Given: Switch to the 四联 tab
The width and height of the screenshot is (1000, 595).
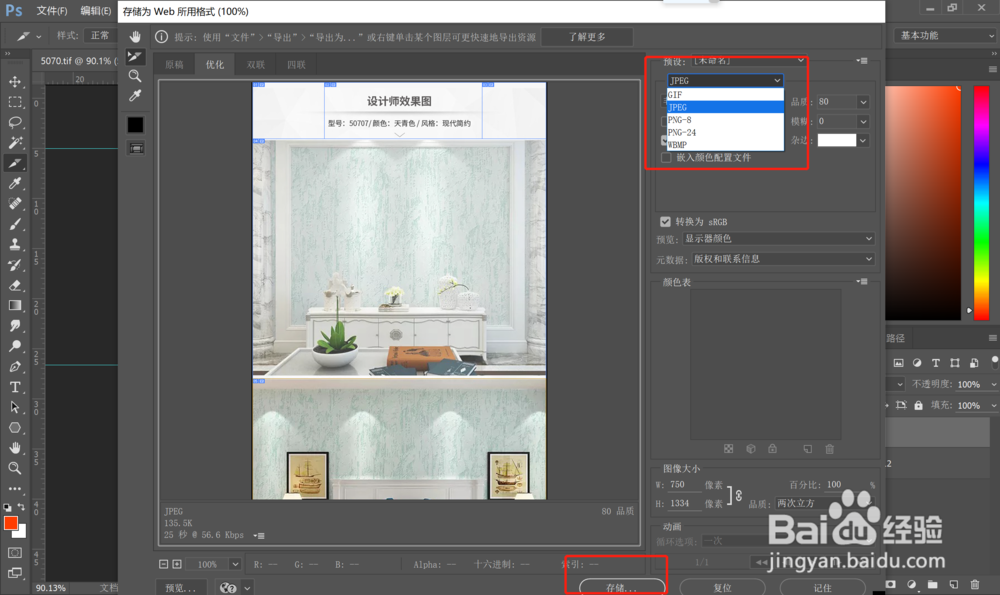Looking at the screenshot, I should (x=297, y=64).
